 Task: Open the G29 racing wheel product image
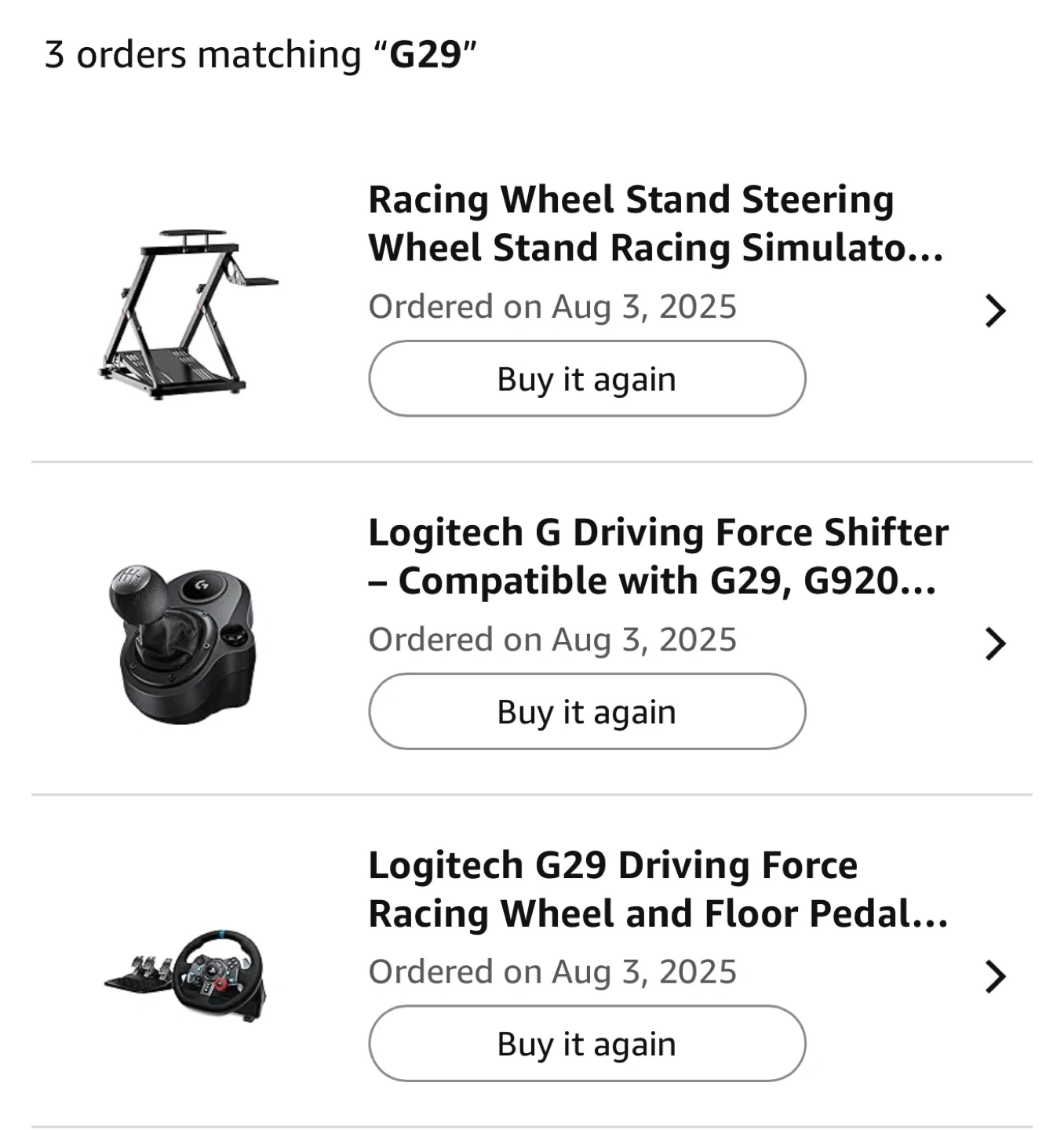pos(187,975)
